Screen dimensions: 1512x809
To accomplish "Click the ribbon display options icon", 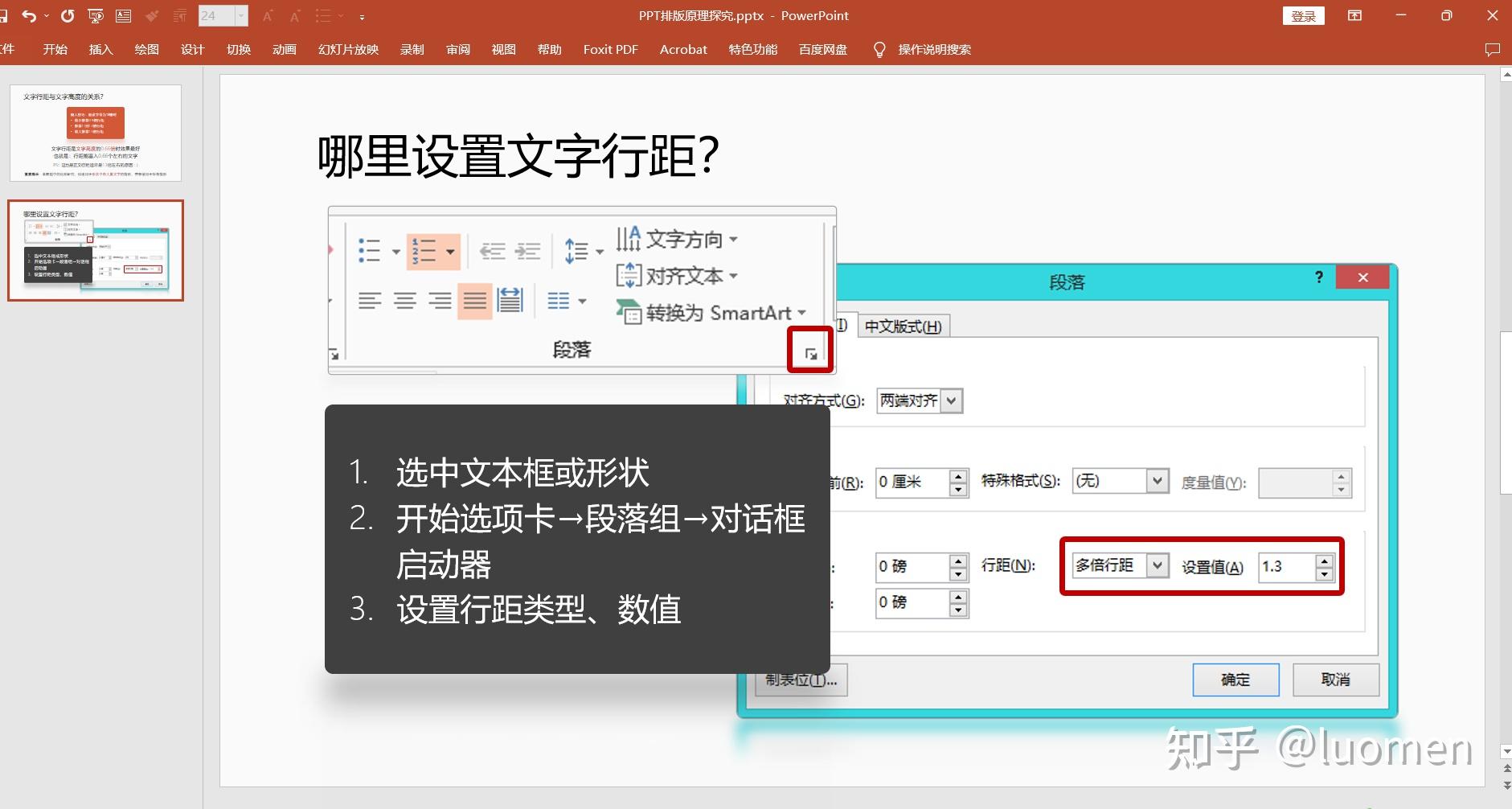I will [1354, 15].
